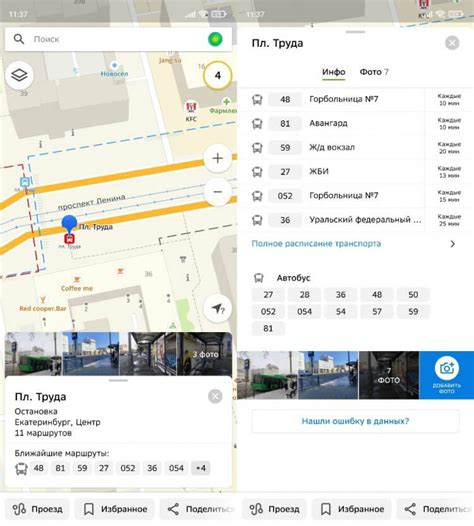Screen dimensions: 474x526
Task: Tap the my-location arrow button
Action: click(218, 309)
